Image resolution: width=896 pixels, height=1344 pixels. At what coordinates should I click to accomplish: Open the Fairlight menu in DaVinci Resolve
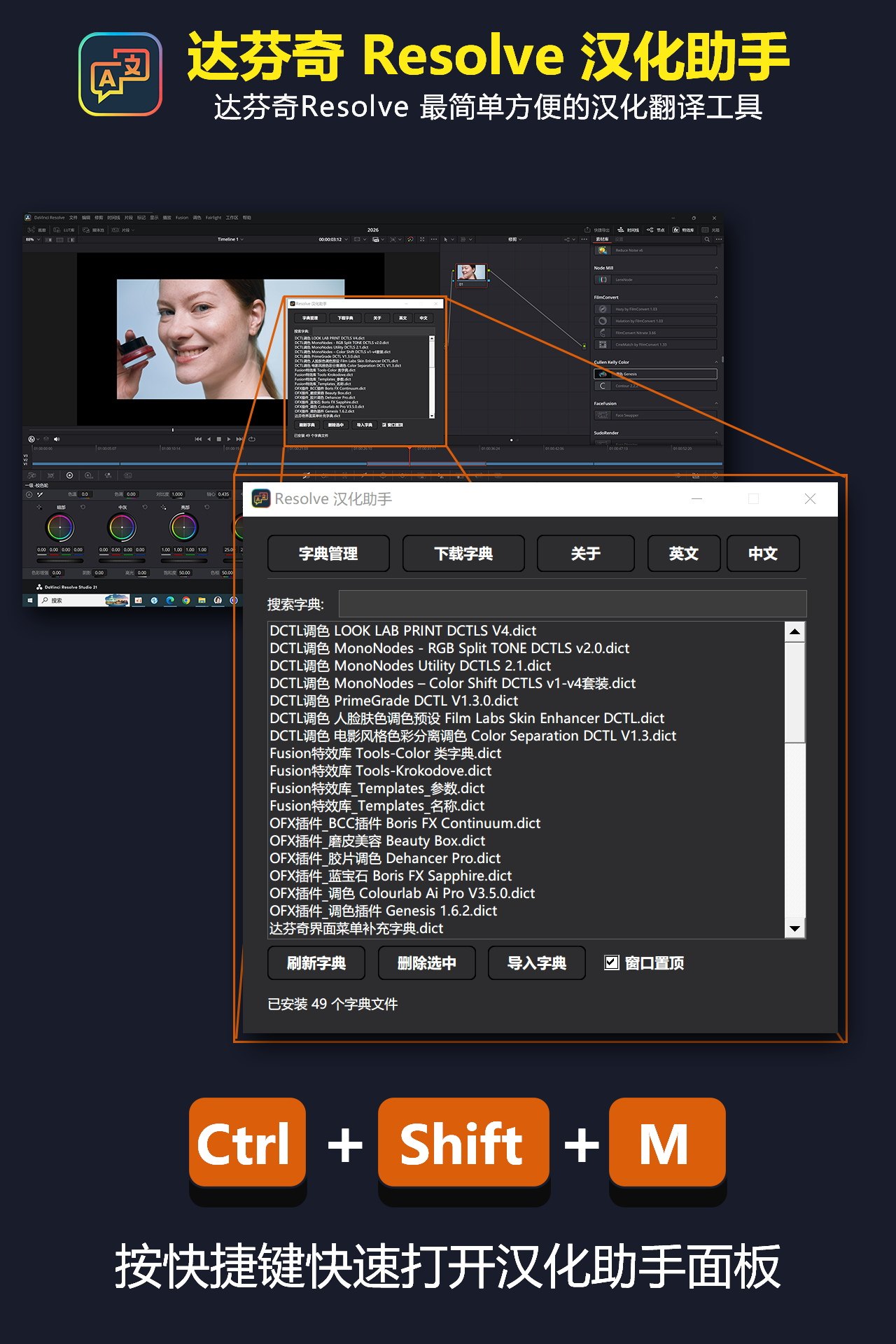(213, 218)
